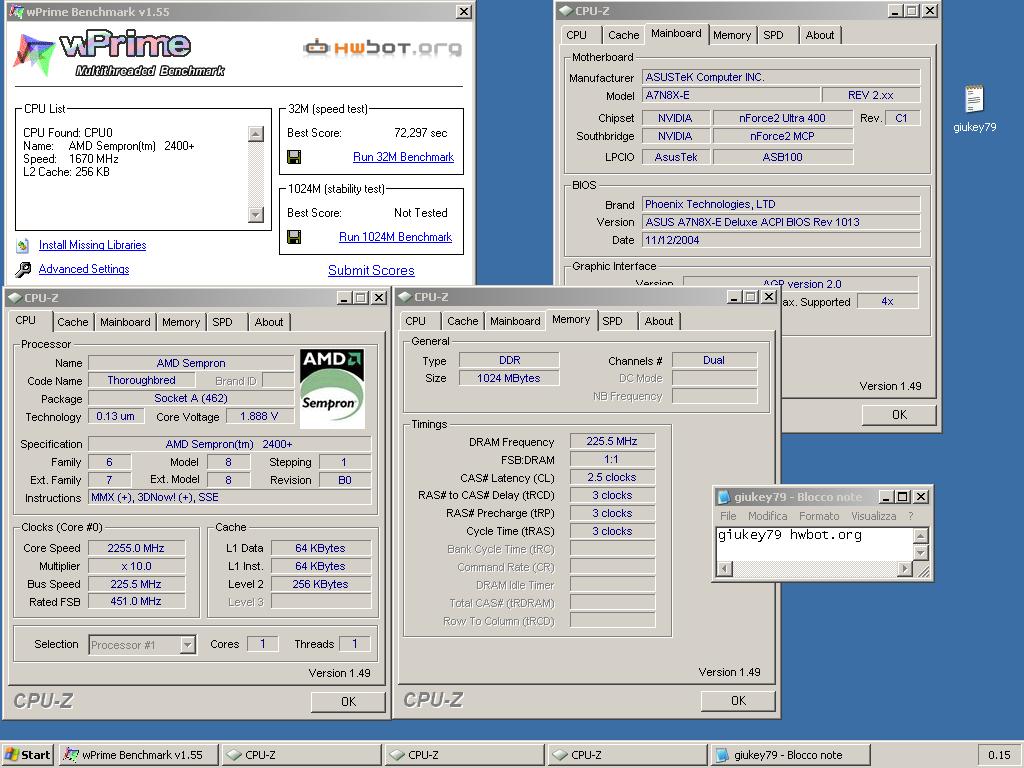Click the Memory Size 1024 MBytes field
1024x768 pixels.
pyautogui.click(x=509, y=378)
